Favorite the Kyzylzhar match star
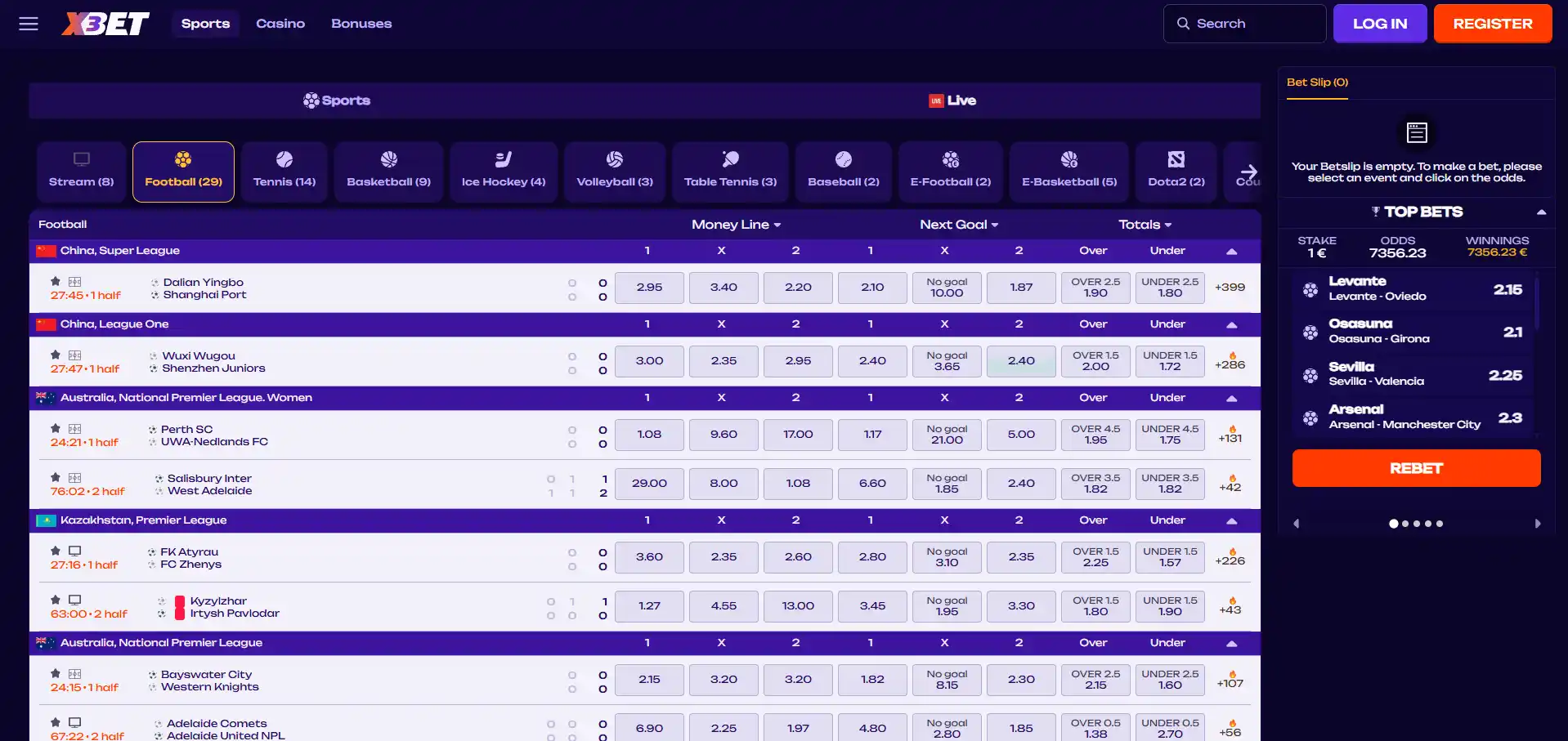The height and width of the screenshot is (741, 1568). coord(56,600)
